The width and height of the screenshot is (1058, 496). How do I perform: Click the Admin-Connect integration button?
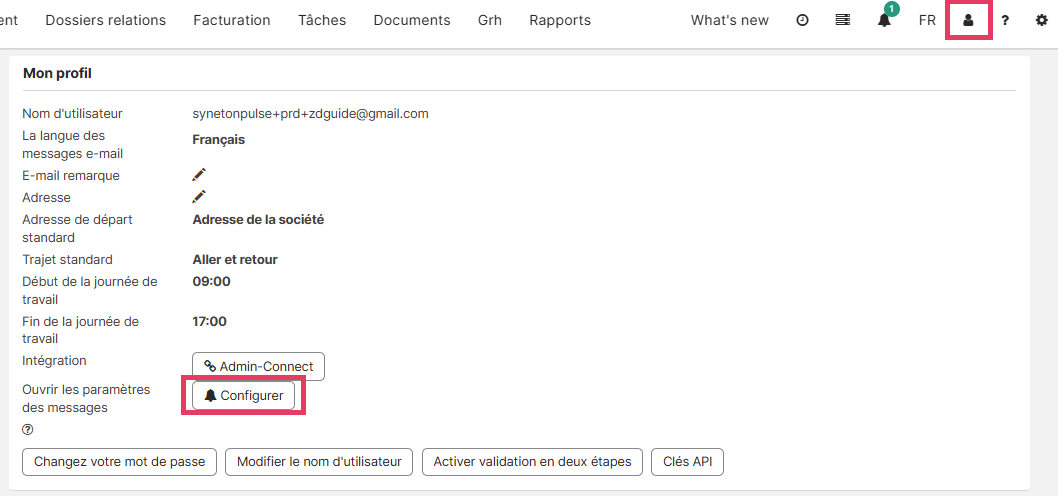(258, 366)
